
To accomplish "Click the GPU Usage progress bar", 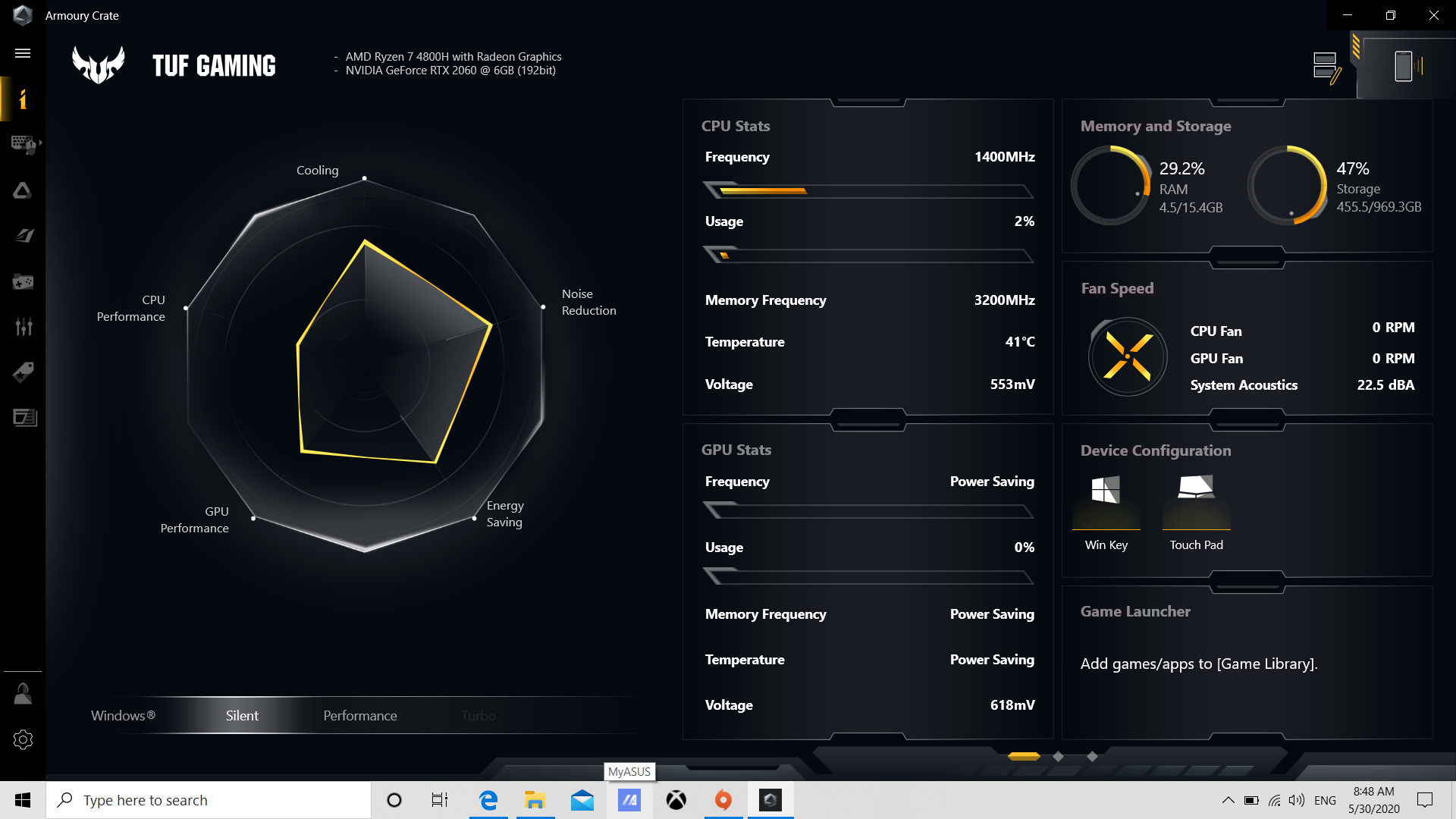I will [868, 577].
